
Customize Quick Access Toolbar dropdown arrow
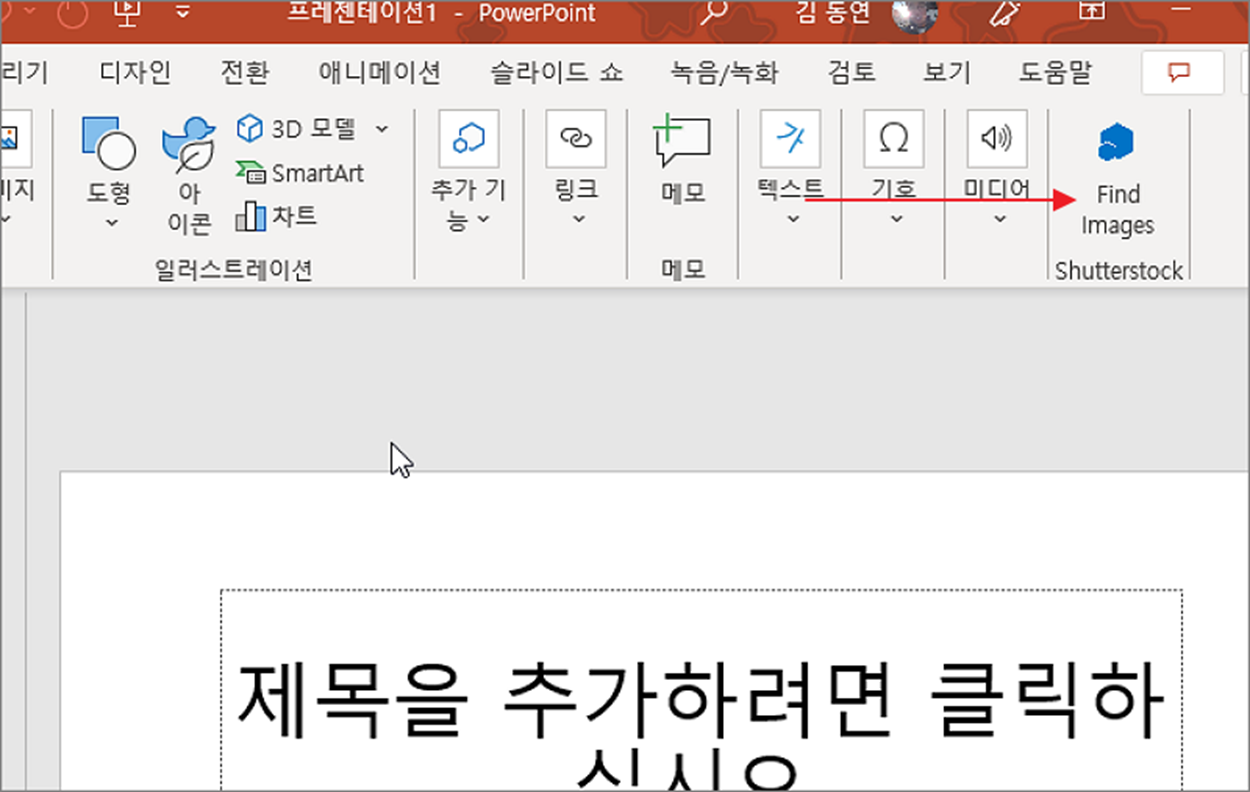182,13
